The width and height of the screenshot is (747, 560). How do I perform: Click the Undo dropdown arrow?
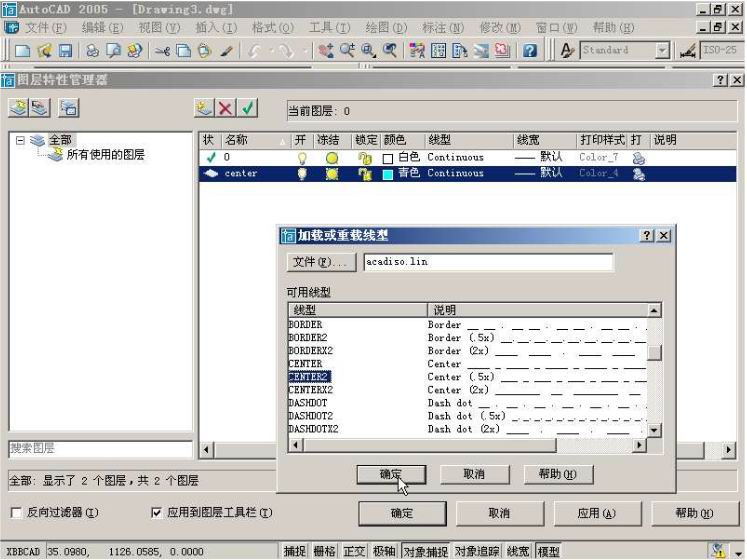coord(271,50)
